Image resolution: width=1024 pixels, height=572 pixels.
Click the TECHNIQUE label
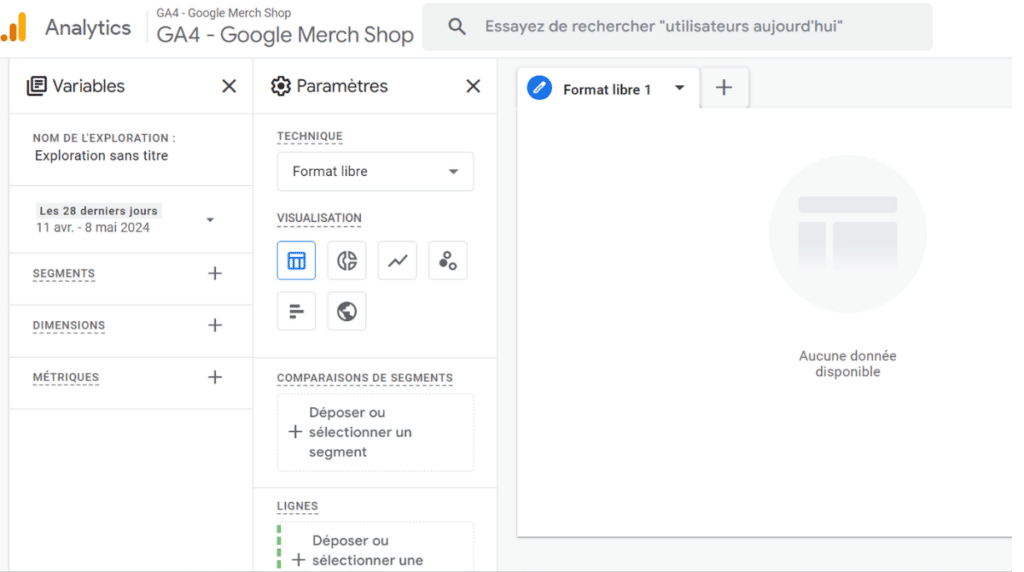310,136
